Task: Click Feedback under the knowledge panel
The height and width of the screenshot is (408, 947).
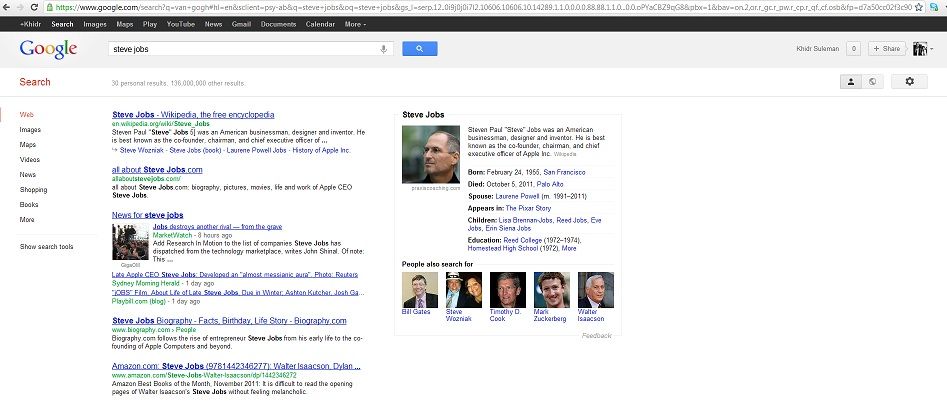Action: [597, 336]
